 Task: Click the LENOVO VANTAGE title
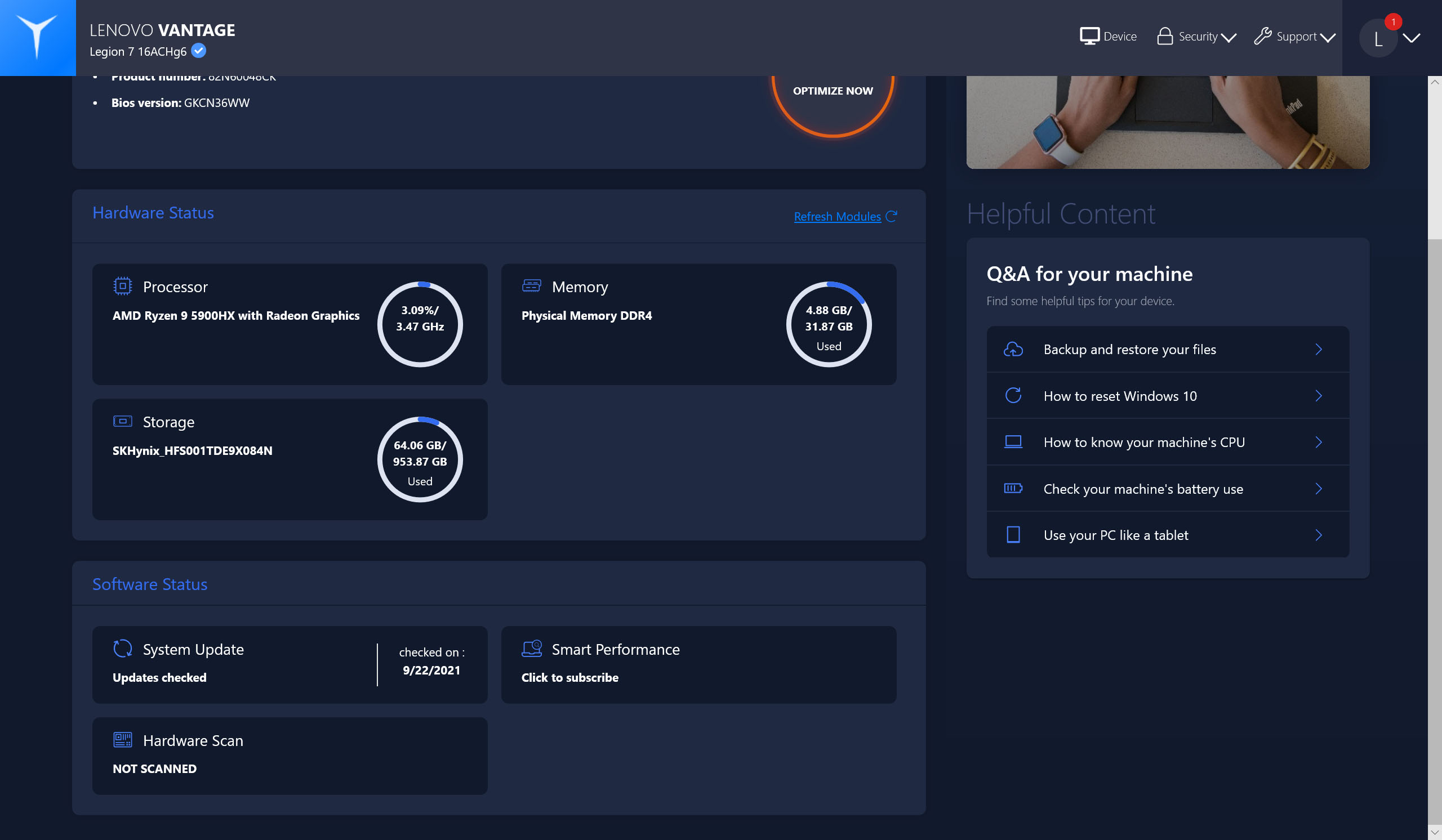(163, 30)
